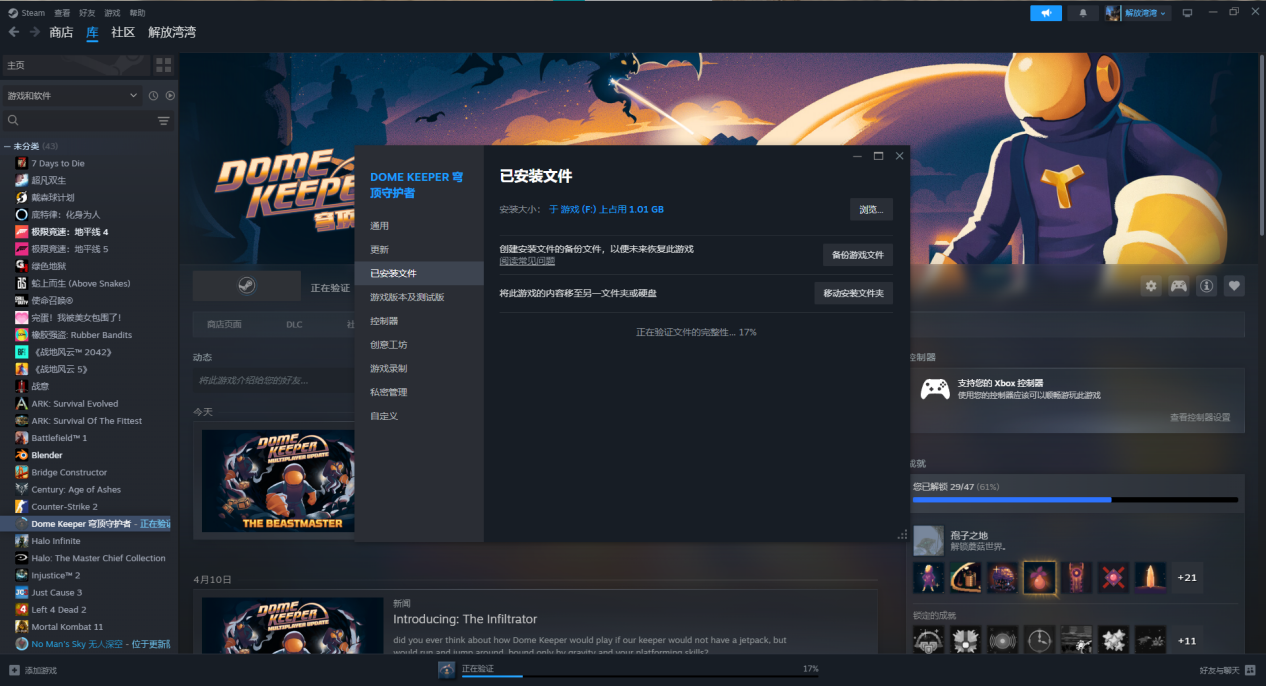Go forward with the right arrow

click(35, 32)
